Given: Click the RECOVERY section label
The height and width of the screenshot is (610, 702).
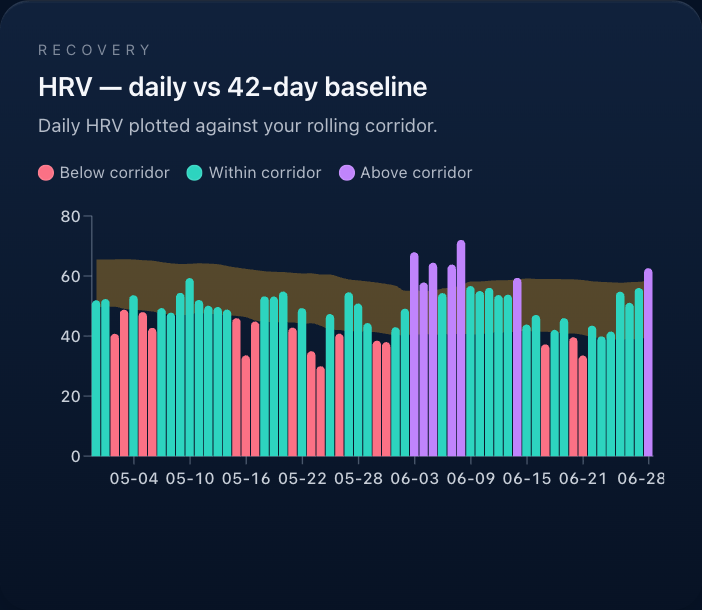Looking at the screenshot, I should 94,50.
